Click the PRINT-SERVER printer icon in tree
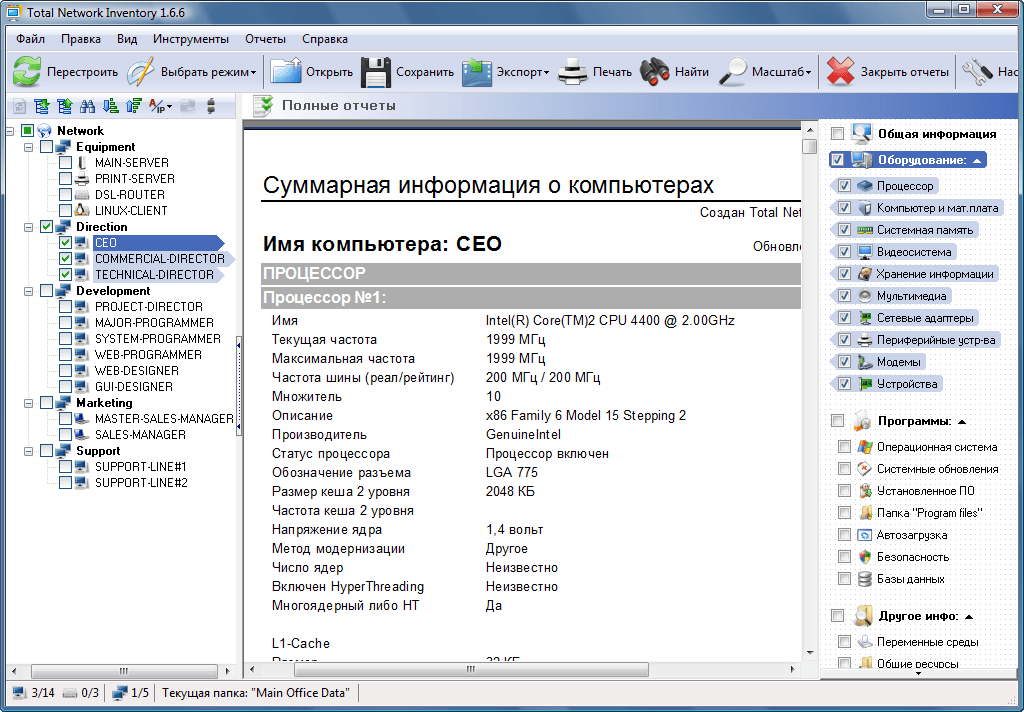The image size is (1024, 712). (82, 178)
